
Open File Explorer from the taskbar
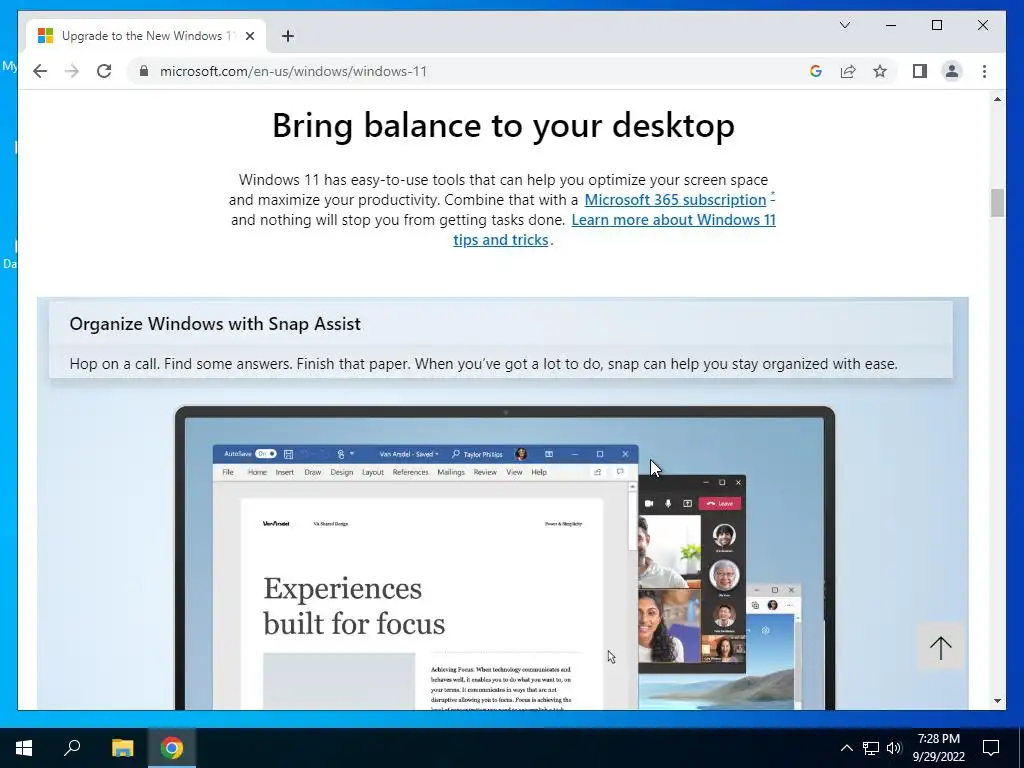[x=122, y=748]
